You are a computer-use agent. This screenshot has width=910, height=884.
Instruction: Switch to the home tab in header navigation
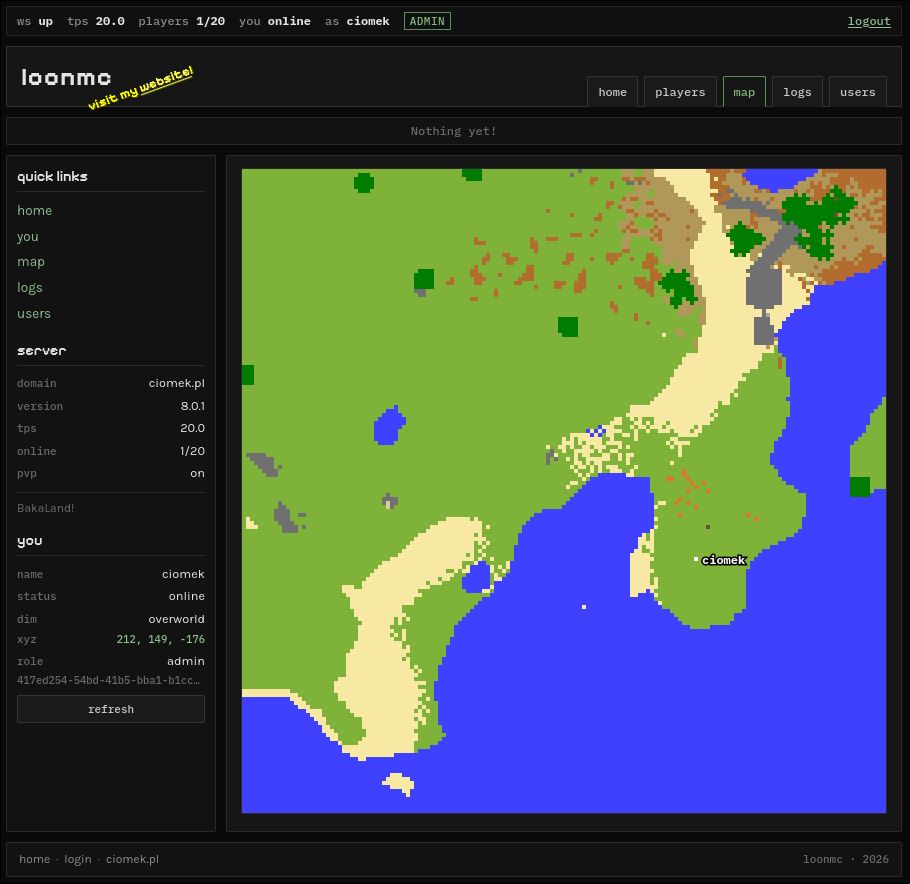click(612, 92)
